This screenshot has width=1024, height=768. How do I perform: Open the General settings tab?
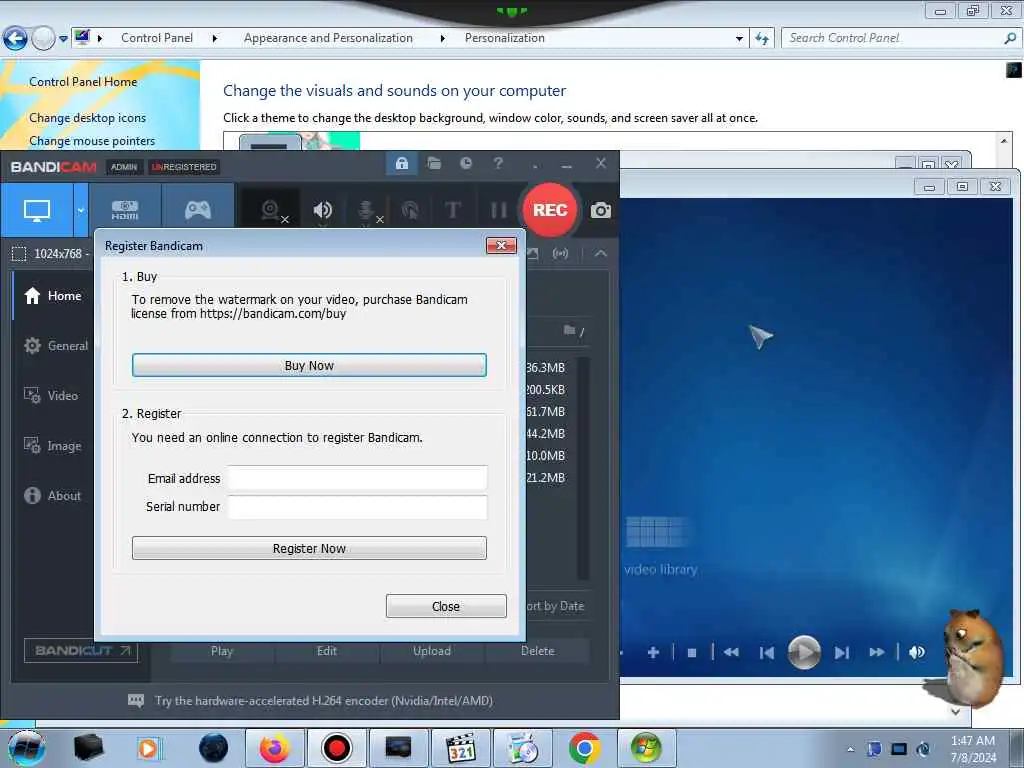(56, 345)
